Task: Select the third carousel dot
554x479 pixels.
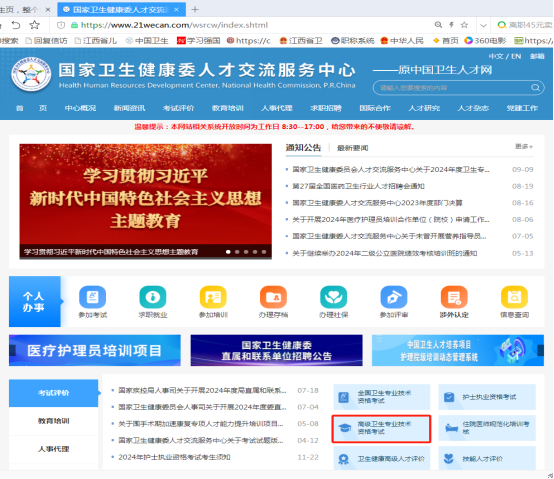Action: tap(246, 252)
